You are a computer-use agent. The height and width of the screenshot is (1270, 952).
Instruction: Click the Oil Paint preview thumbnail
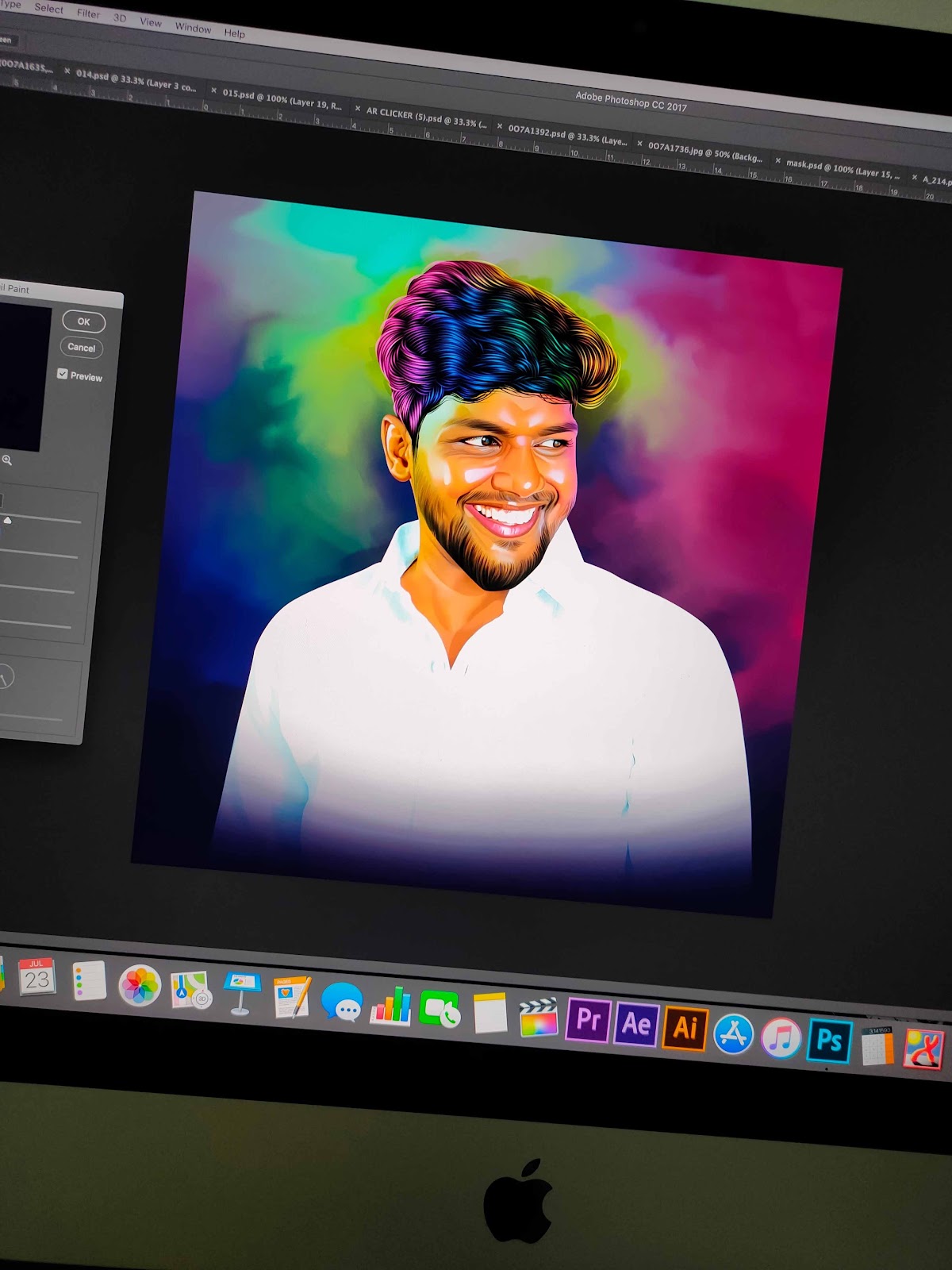click(25, 377)
